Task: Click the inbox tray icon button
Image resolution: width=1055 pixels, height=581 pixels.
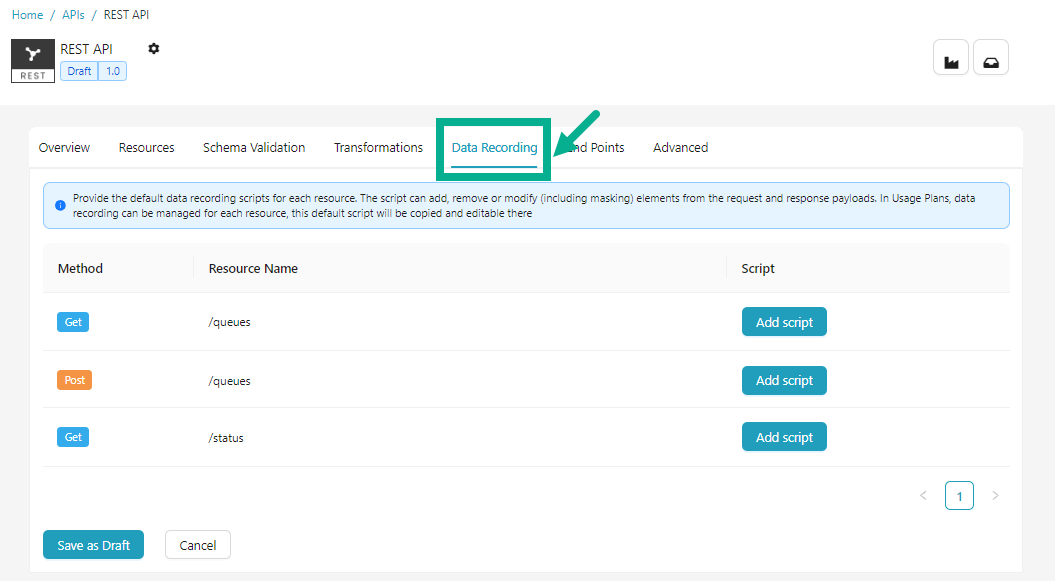Action: click(990, 58)
